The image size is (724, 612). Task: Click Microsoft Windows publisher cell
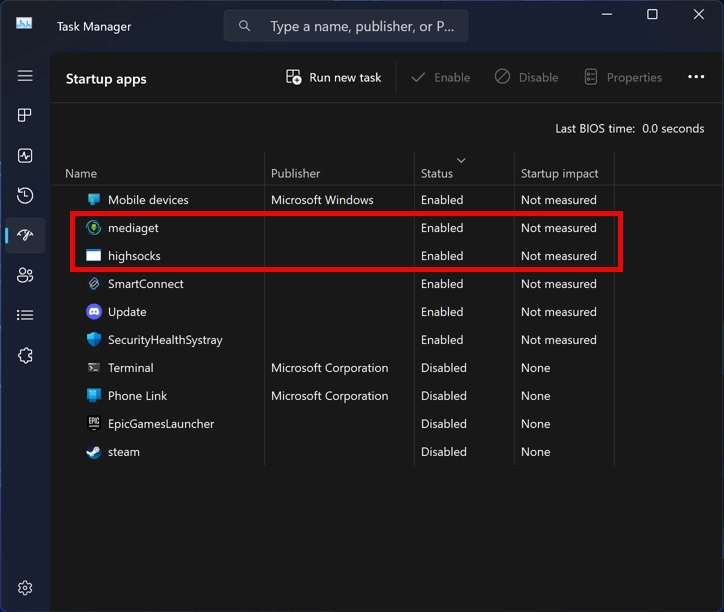[x=322, y=200]
